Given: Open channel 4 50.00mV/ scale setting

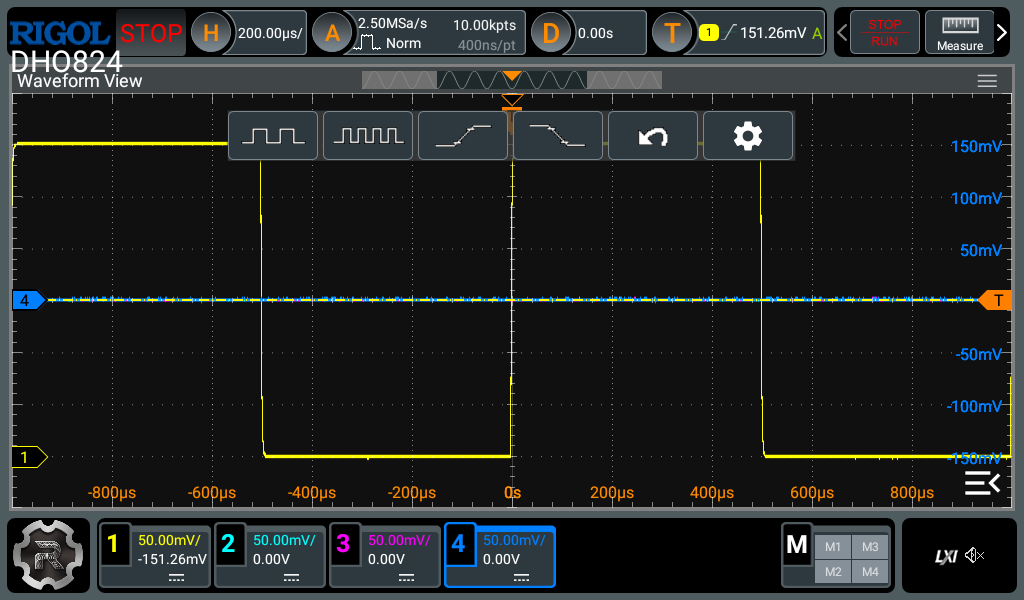Looking at the screenshot, I should tap(514, 541).
